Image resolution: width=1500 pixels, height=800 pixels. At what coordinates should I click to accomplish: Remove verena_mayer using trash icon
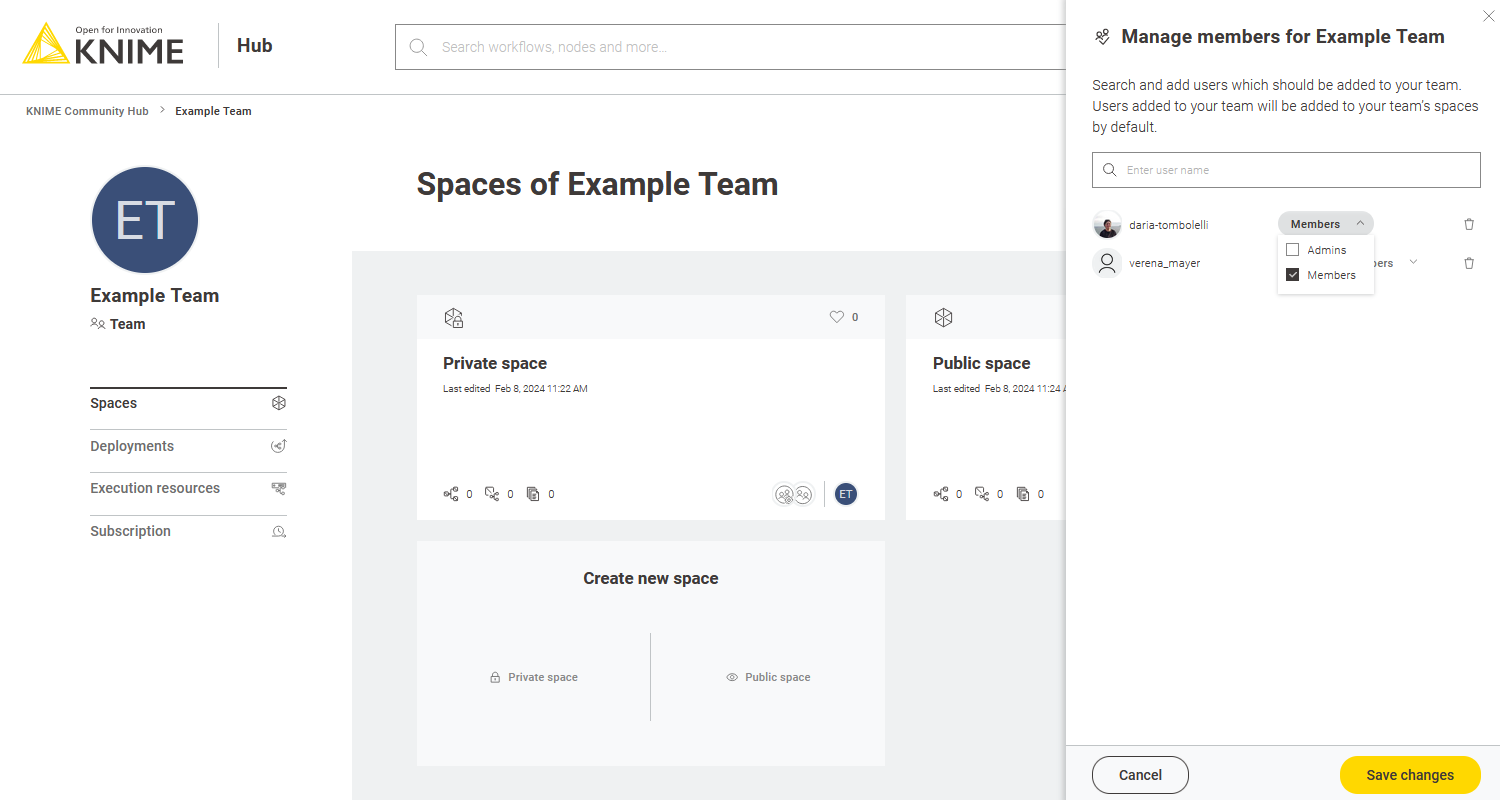coord(1468,263)
